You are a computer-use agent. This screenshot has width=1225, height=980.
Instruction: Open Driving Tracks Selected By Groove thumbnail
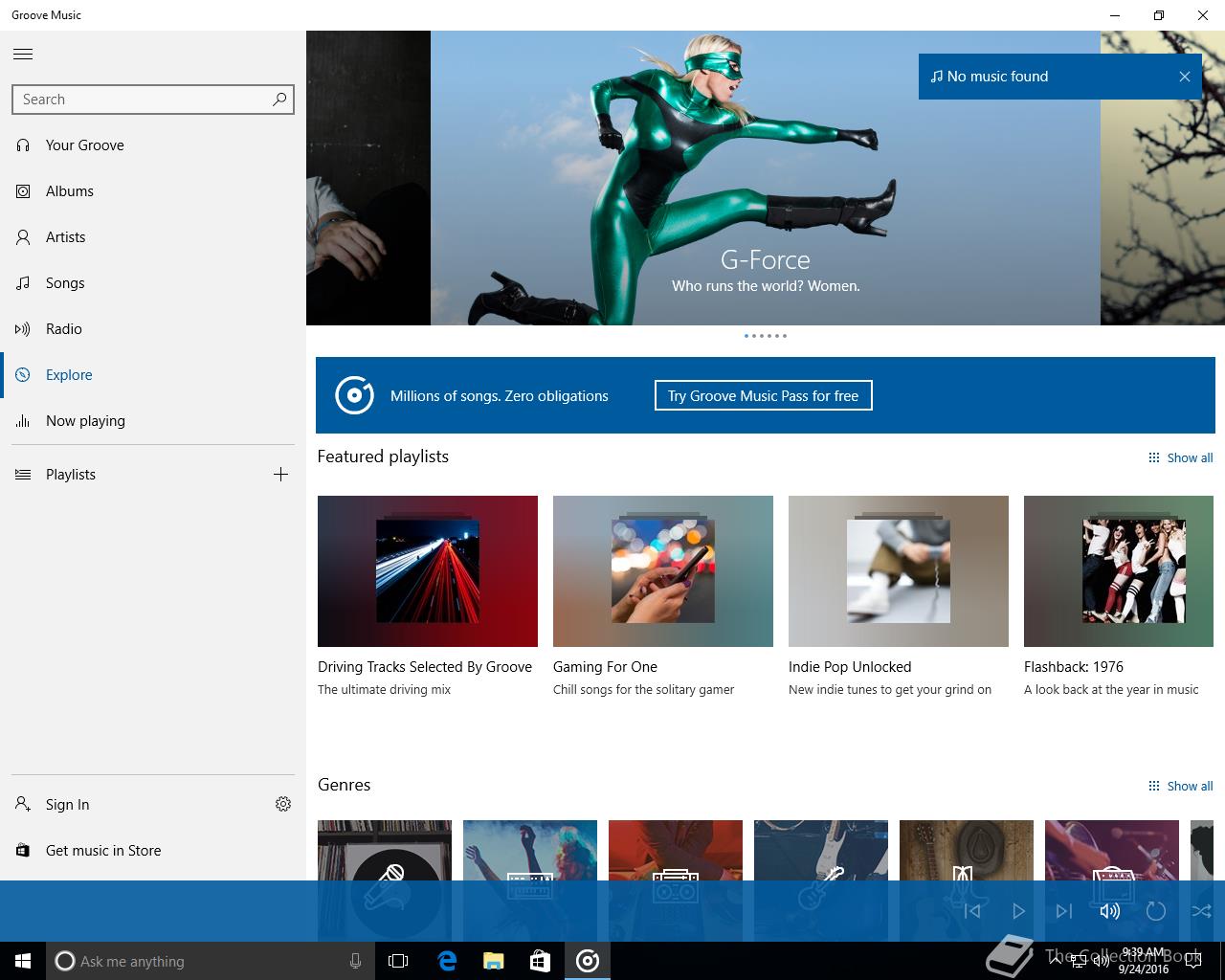point(428,571)
